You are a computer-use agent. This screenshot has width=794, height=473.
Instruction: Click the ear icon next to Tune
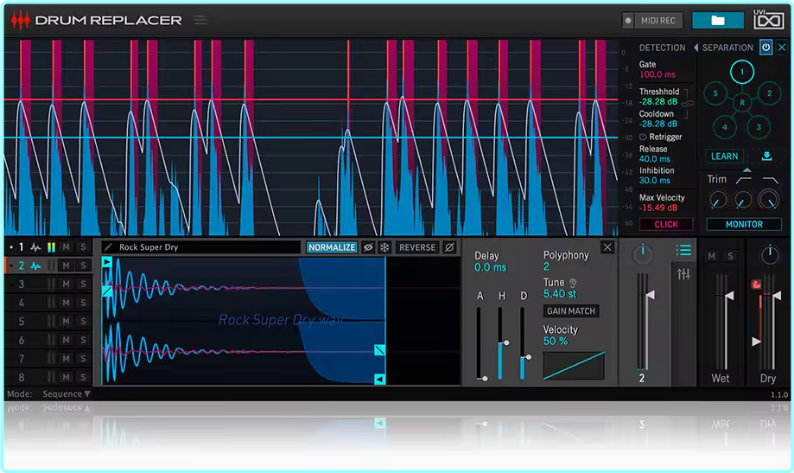573,283
